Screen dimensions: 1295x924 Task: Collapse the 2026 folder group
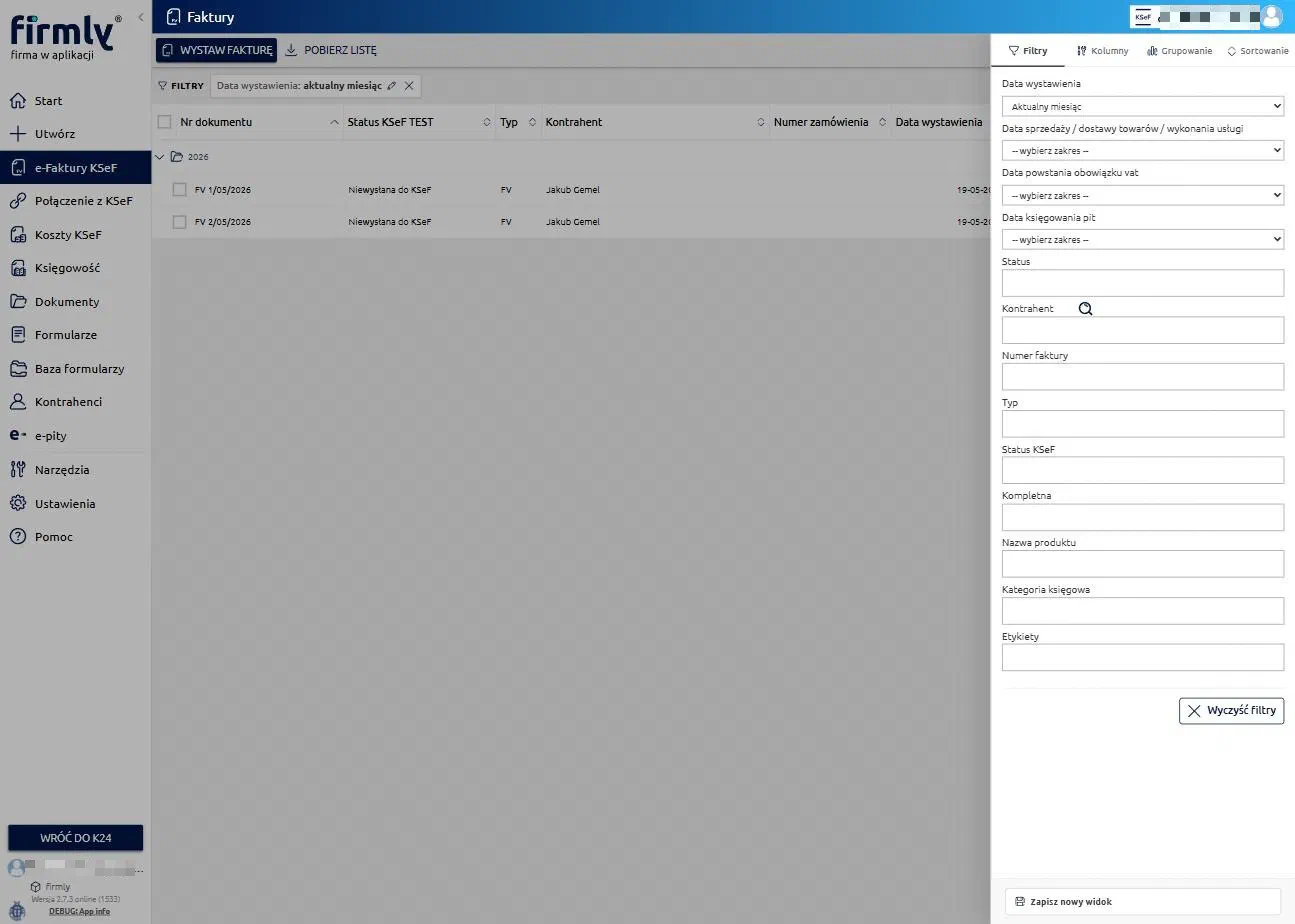pos(160,157)
